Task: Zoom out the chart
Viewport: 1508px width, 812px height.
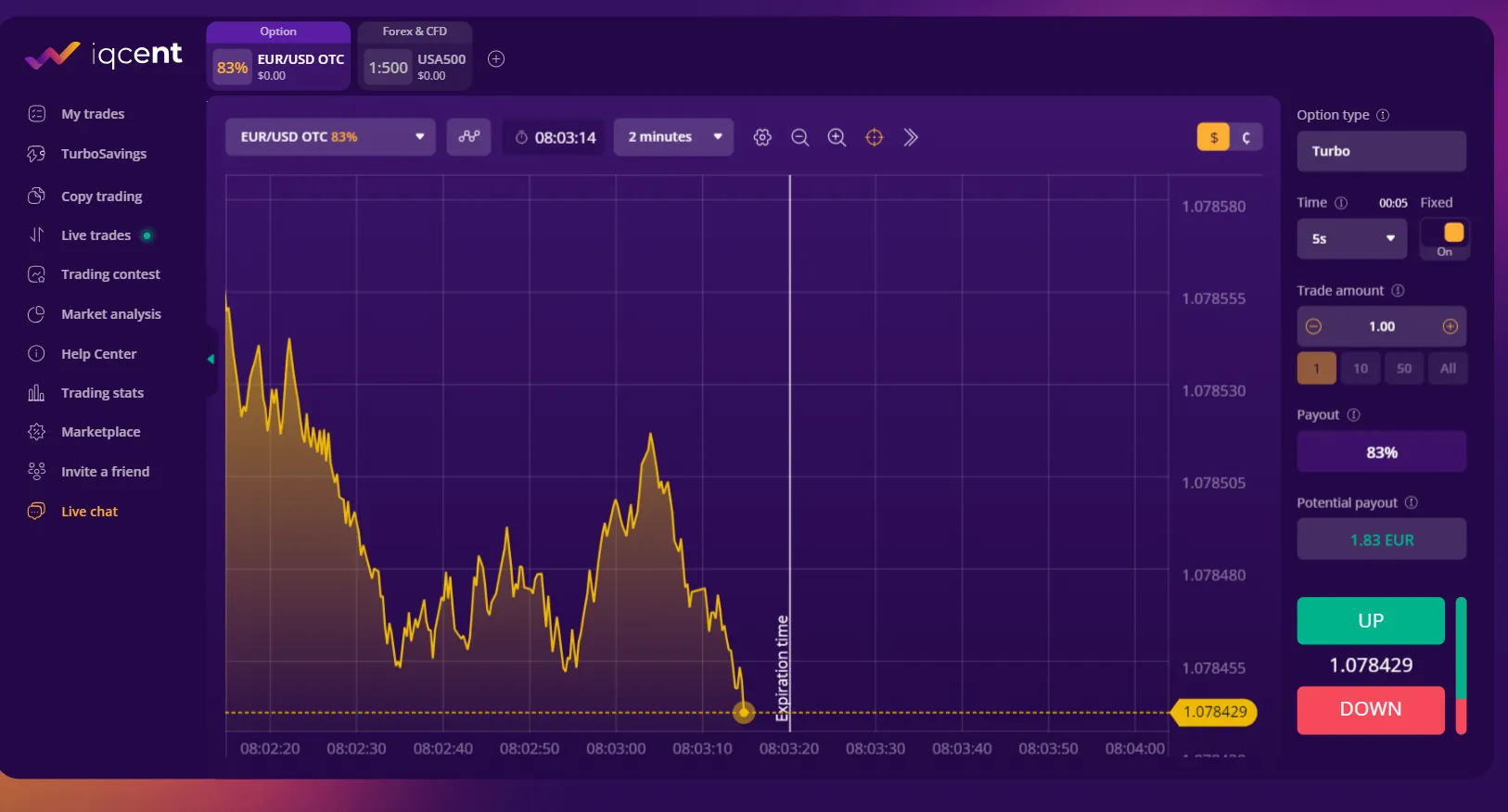Action: [x=799, y=137]
